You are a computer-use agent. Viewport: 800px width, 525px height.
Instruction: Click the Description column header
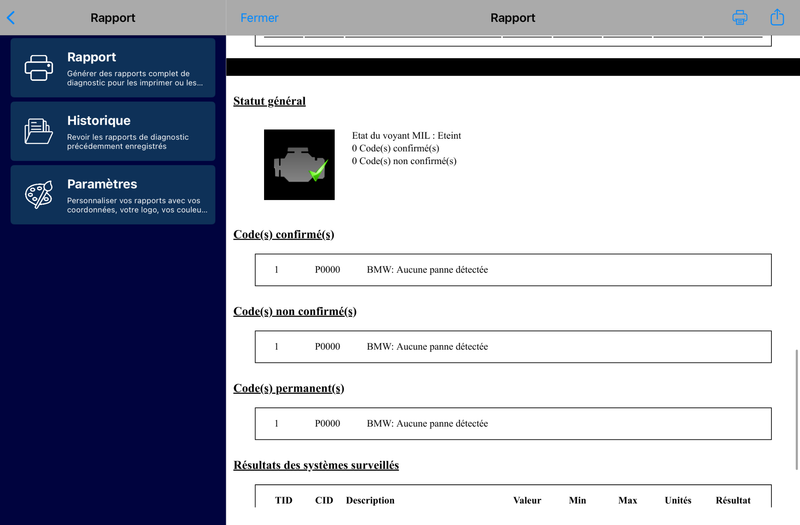click(x=370, y=501)
